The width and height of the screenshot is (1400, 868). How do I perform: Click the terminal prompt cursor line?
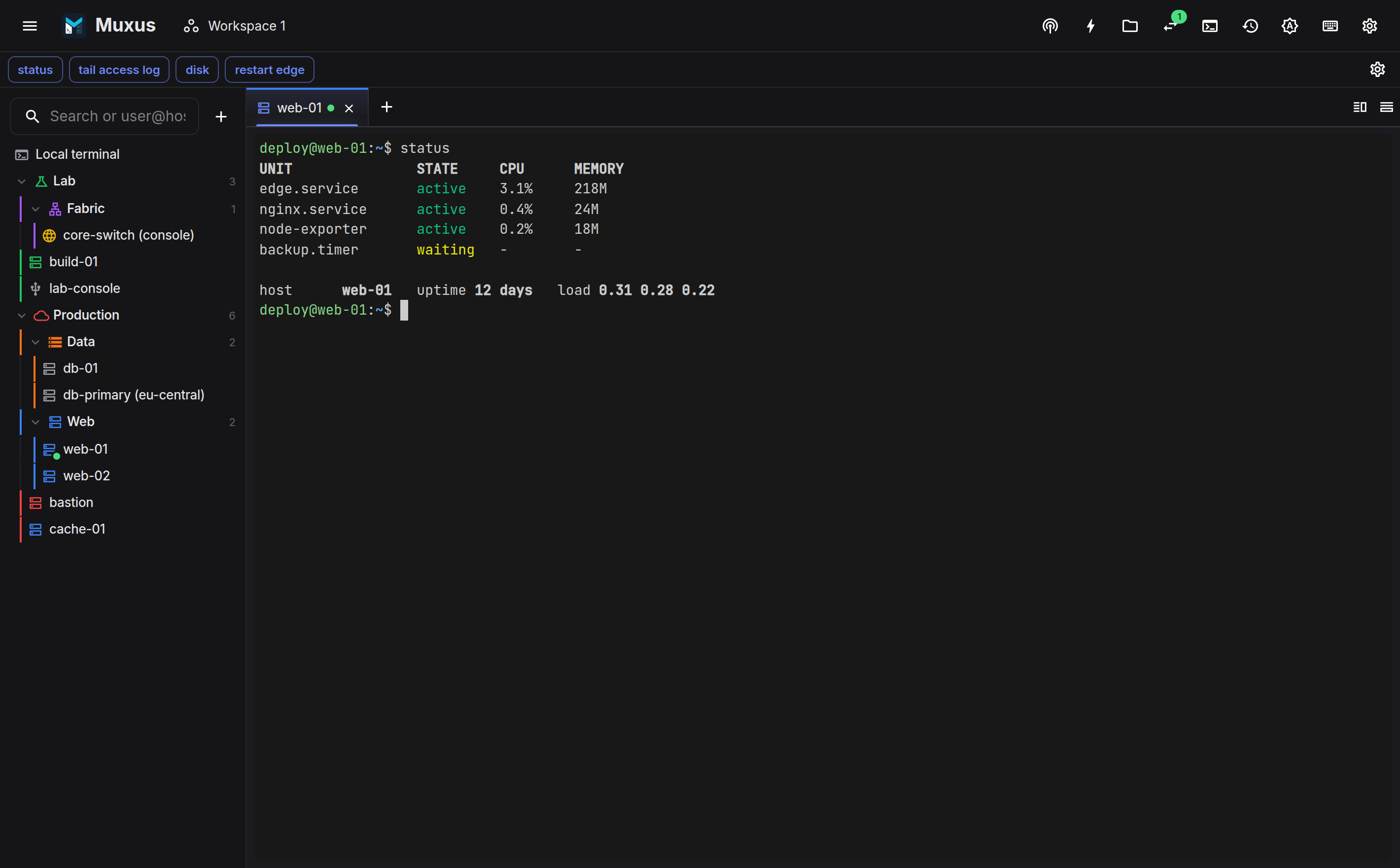tap(334, 310)
